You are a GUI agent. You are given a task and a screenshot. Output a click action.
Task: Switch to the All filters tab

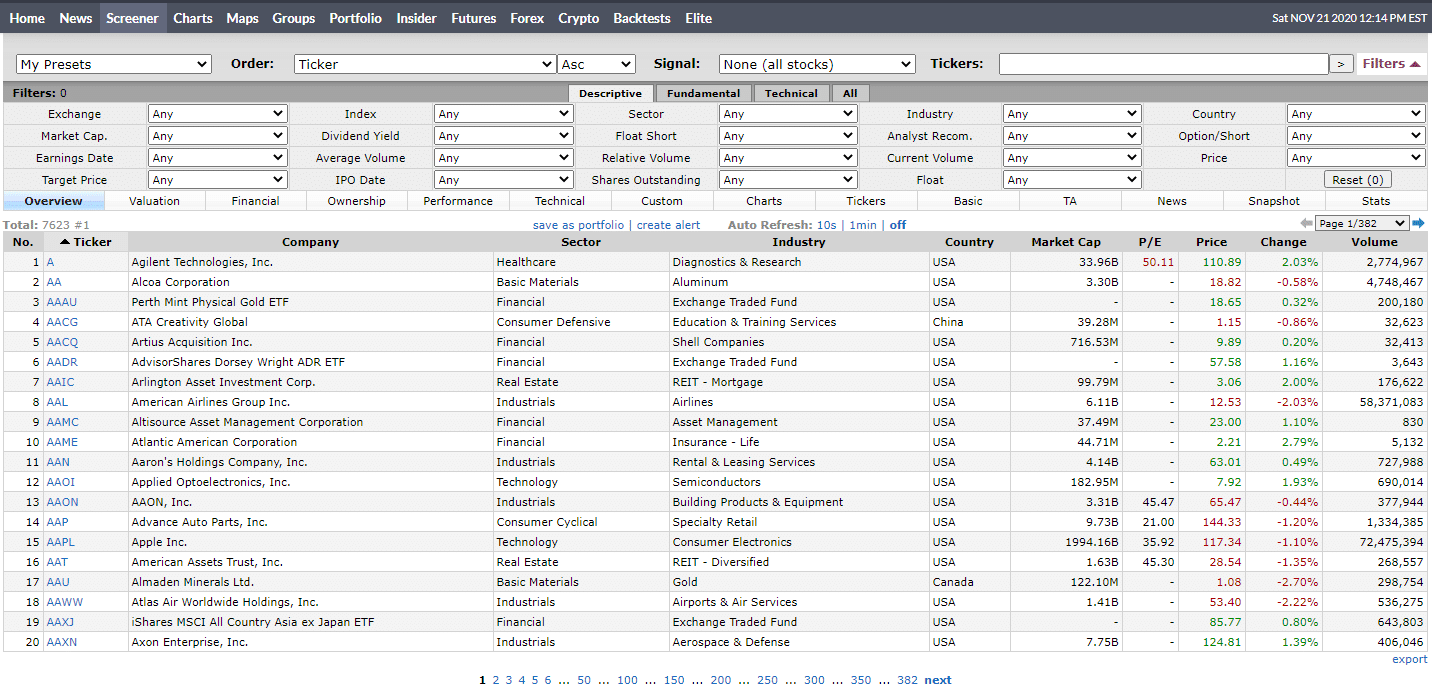(850, 93)
